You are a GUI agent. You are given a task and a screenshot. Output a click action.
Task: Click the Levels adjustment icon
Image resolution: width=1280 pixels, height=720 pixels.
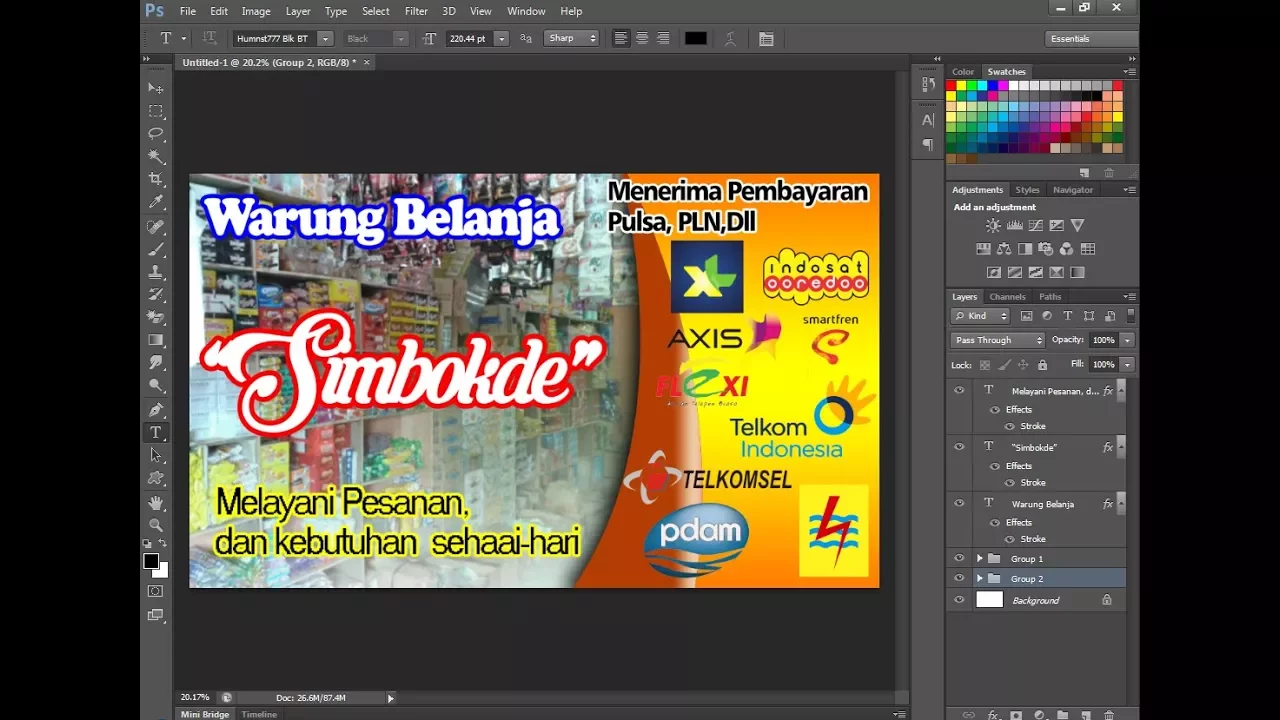pos(1014,226)
